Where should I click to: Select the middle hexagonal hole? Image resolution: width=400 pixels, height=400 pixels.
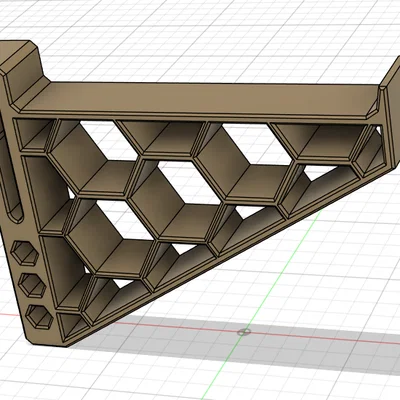[x=32, y=285]
